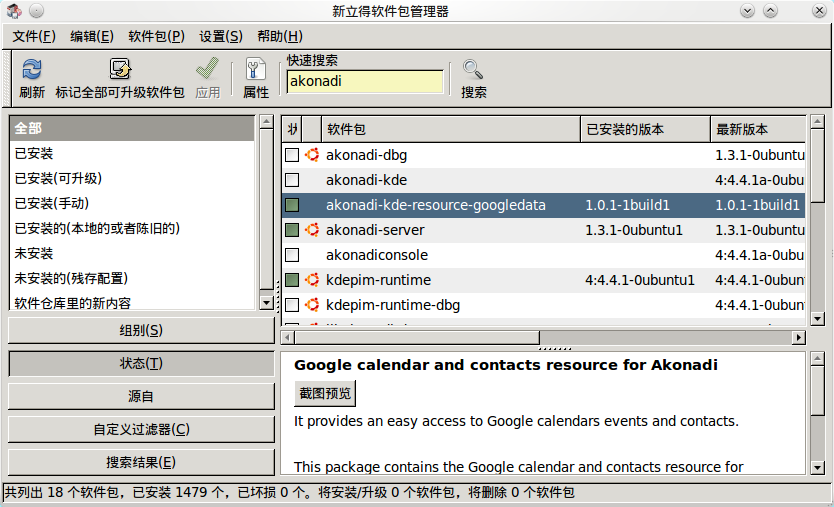Select 已安装的(本地的或者陈旧的) filter entry
Viewport: 834px width, 507px height.
(132, 228)
